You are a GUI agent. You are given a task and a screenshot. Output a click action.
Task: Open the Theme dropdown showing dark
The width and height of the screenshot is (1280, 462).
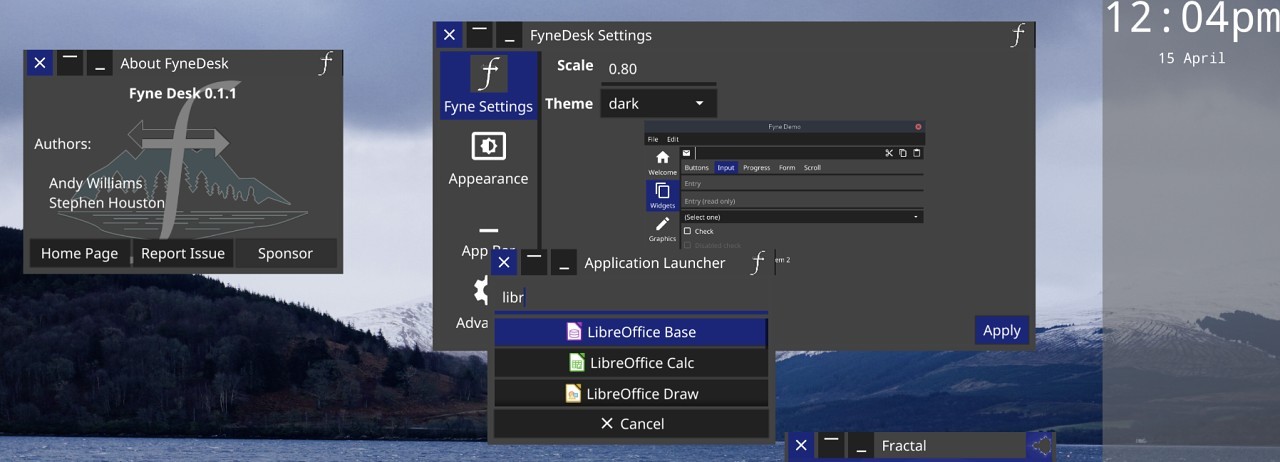point(658,103)
